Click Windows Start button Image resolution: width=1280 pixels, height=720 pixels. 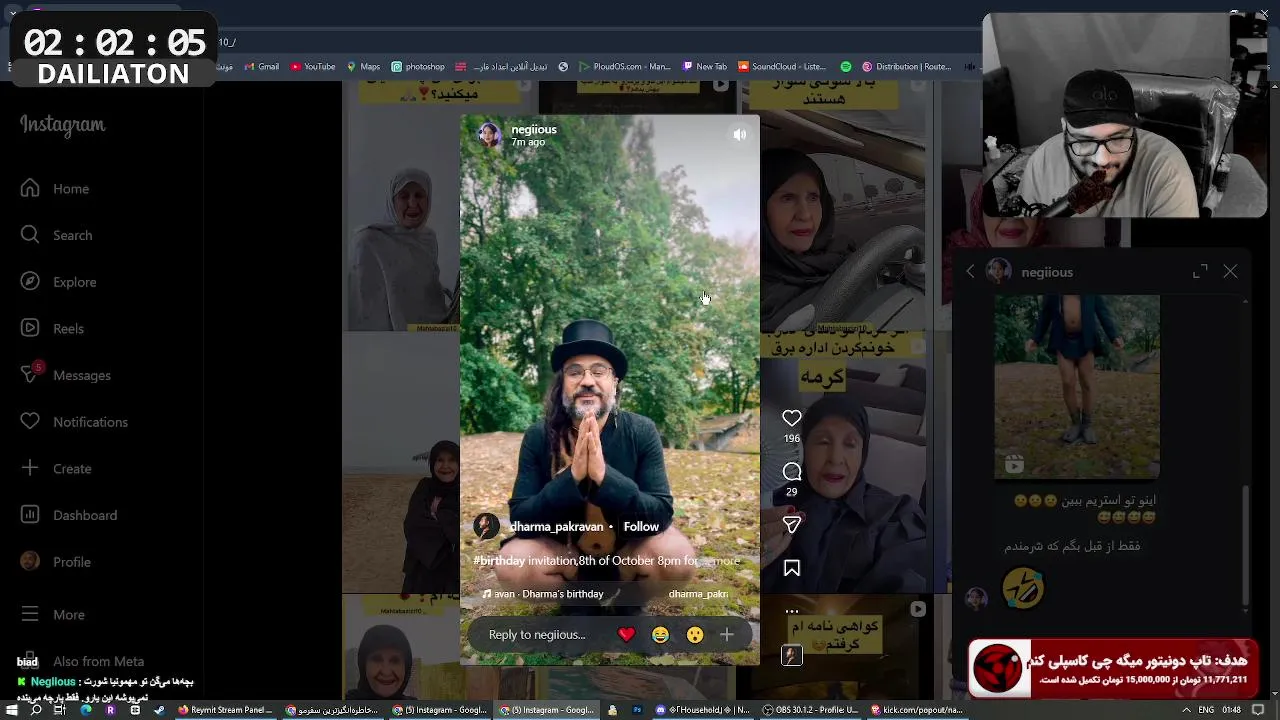[12, 710]
